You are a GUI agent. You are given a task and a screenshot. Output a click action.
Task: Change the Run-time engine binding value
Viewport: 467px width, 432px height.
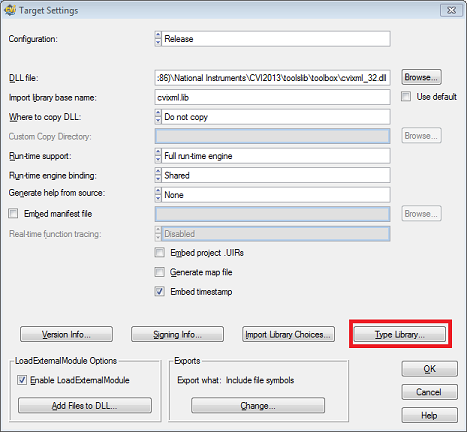[x=158, y=175]
